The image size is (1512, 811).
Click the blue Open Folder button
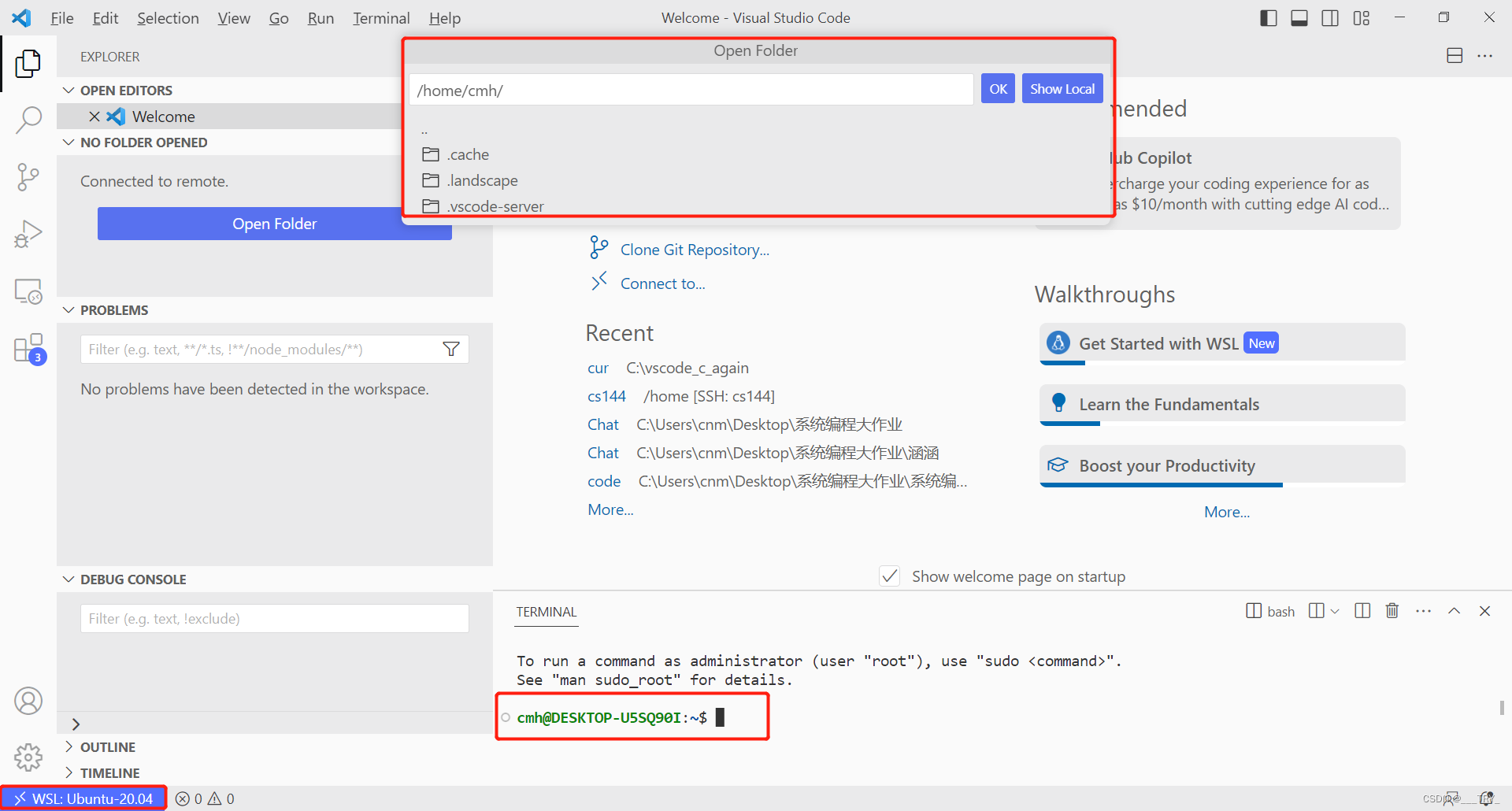275,224
